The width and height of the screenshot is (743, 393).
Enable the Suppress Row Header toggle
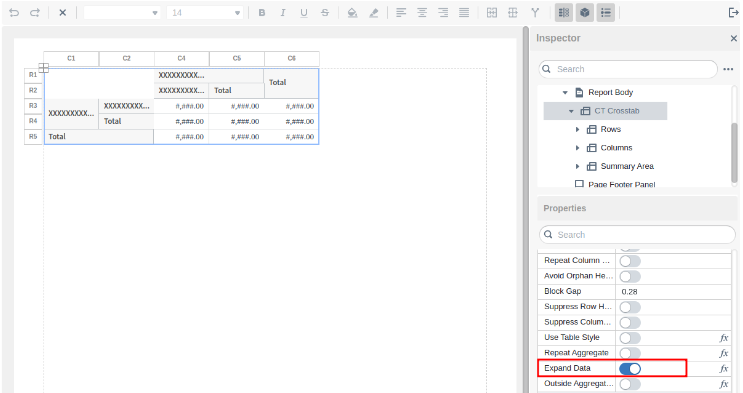click(630, 307)
